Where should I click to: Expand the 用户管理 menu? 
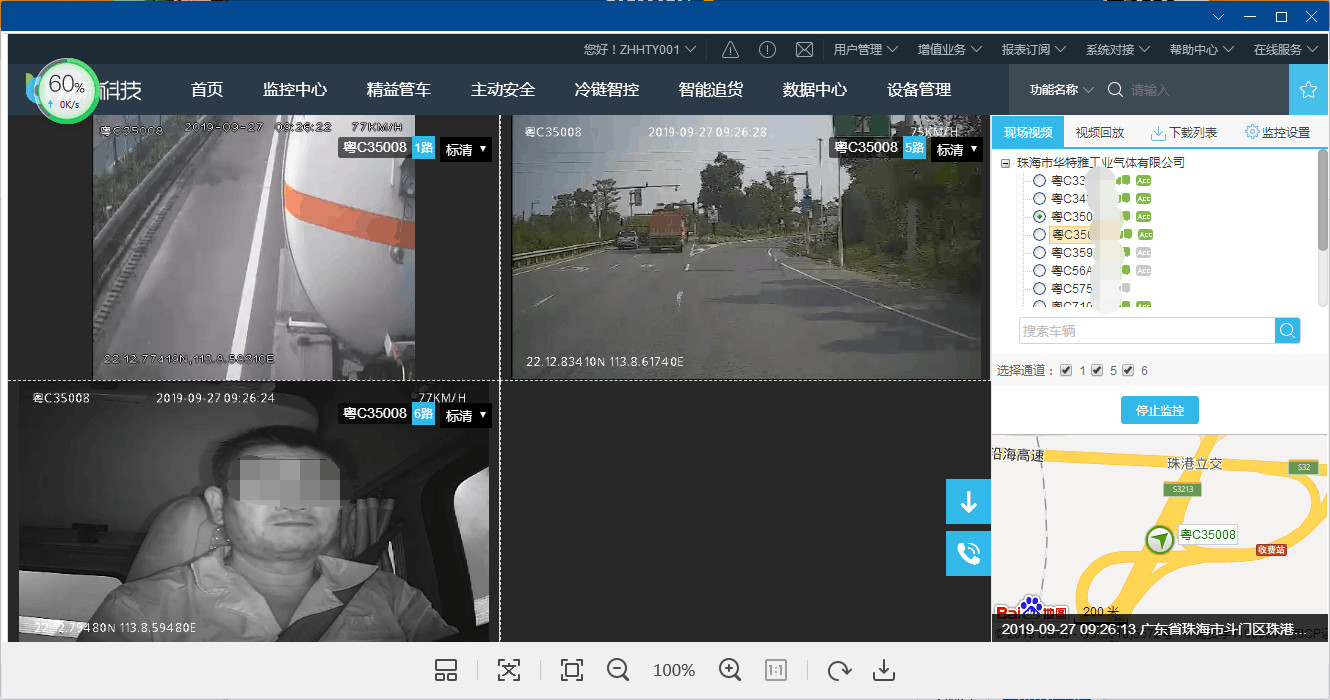866,49
